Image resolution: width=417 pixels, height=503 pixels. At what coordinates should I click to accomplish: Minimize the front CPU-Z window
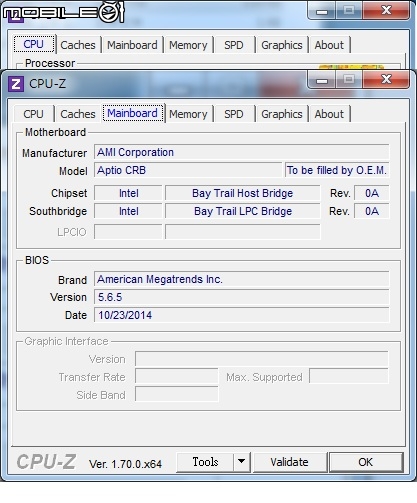[x=322, y=80]
